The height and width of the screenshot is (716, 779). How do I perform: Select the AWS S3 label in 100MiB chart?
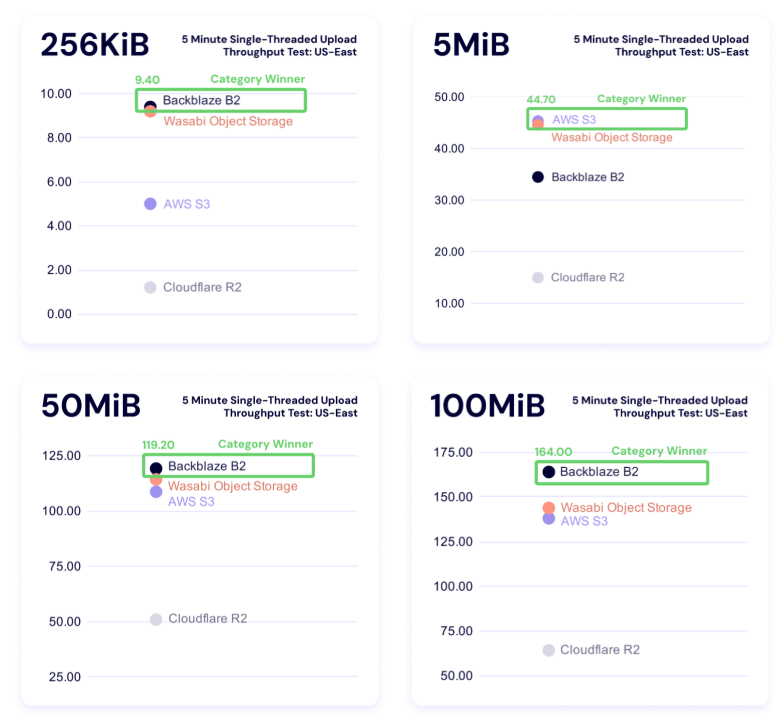point(584,522)
